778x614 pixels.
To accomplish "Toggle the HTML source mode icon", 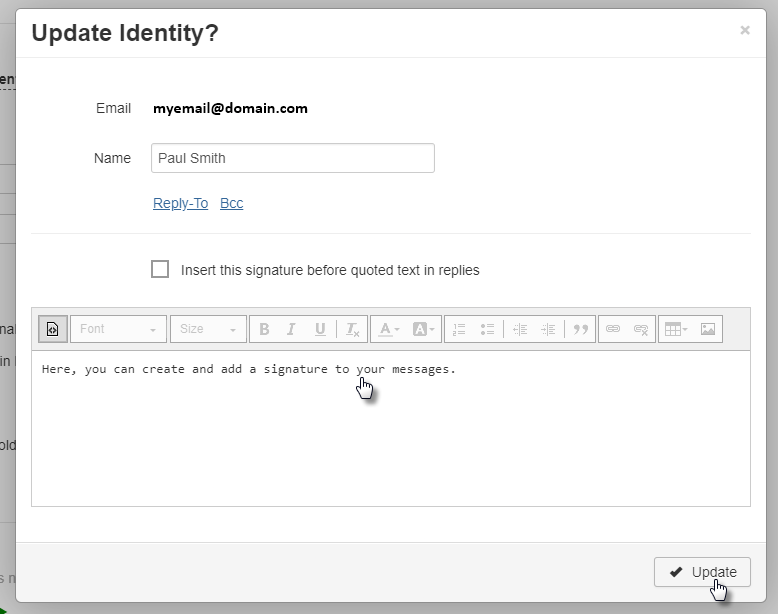I will [53, 329].
